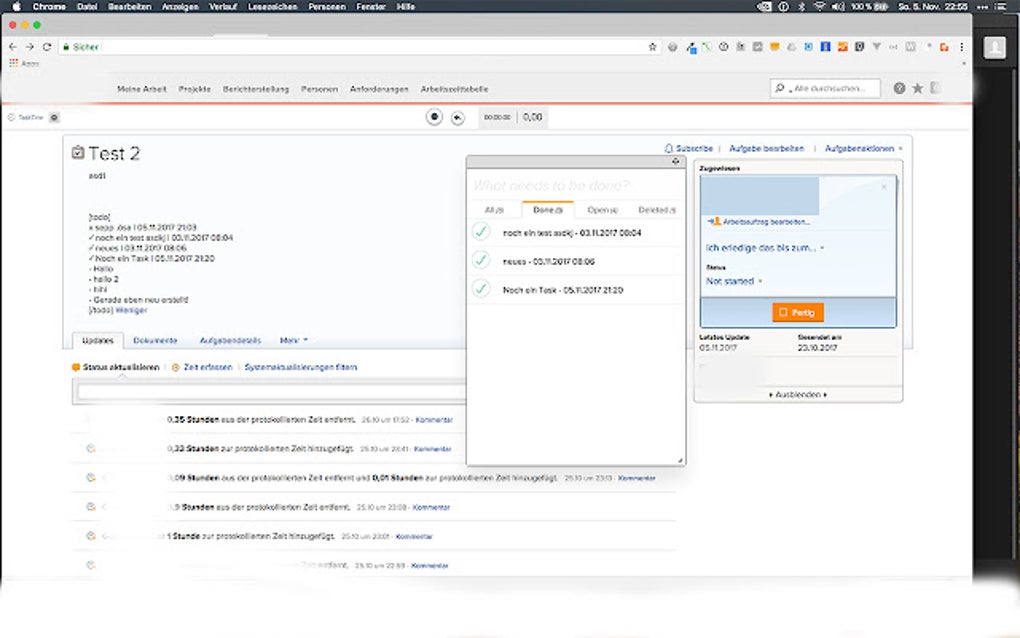Switch to the Open todo tab
The image size is (1020, 638).
pos(602,210)
